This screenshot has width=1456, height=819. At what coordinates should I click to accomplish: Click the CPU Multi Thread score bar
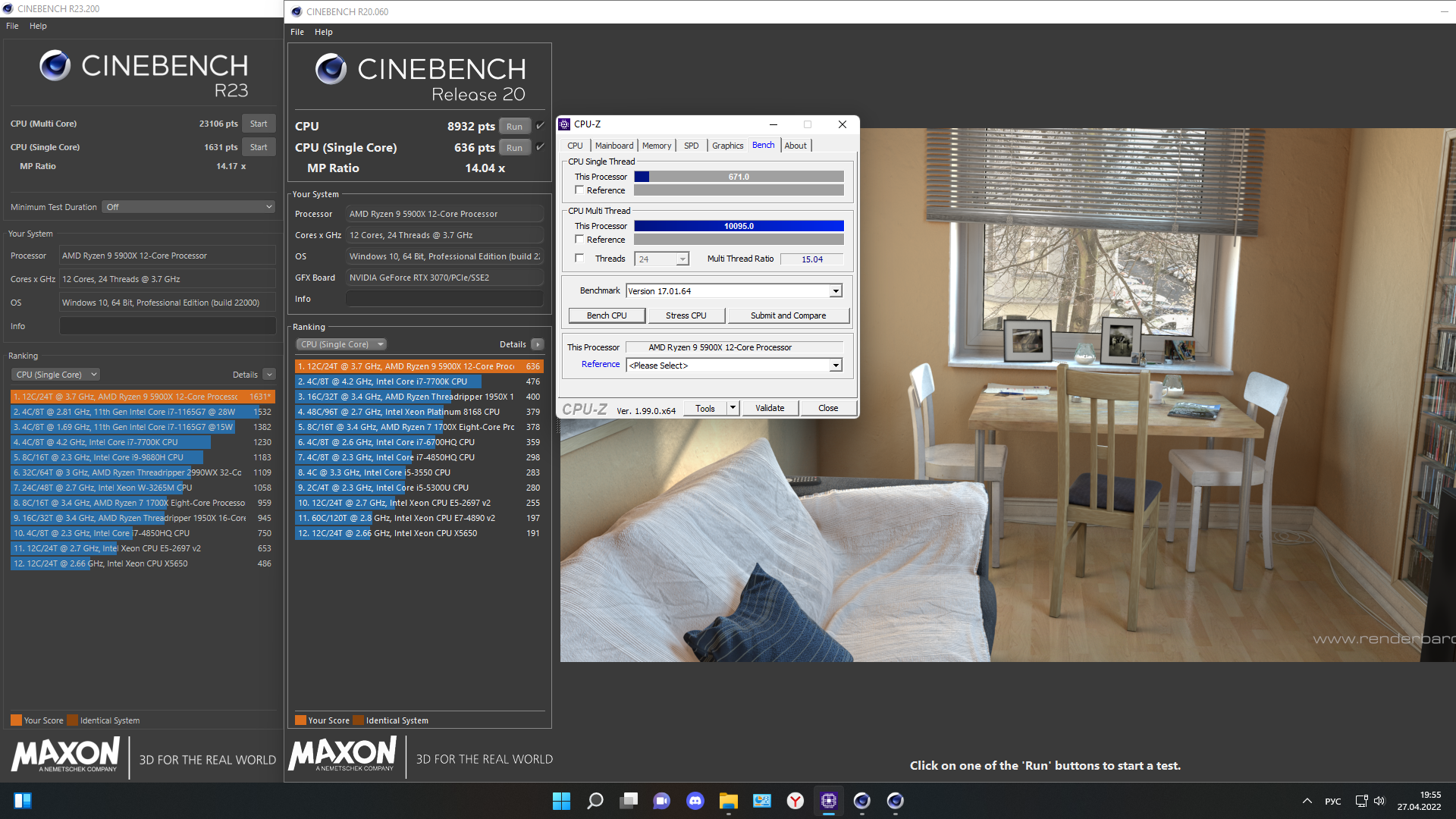pyautogui.click(x=738, y=226)
